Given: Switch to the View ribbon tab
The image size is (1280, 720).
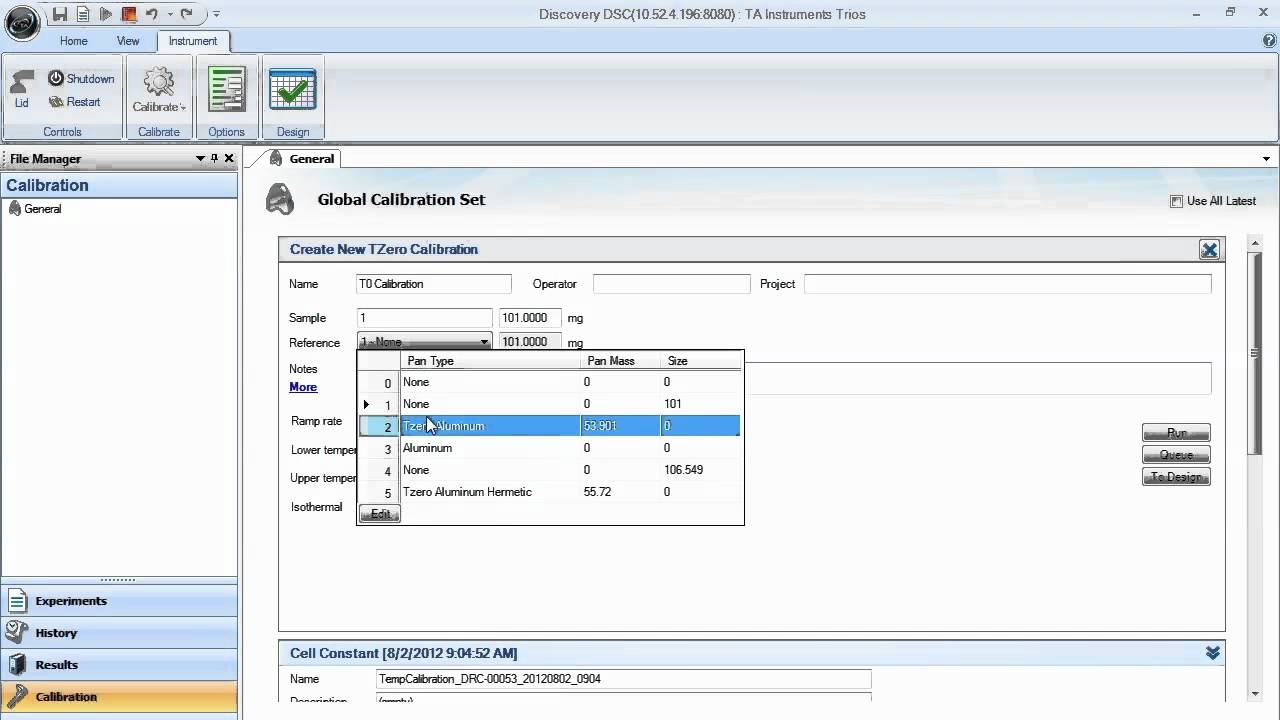Looking at the screenshot, I should (128, 41).
